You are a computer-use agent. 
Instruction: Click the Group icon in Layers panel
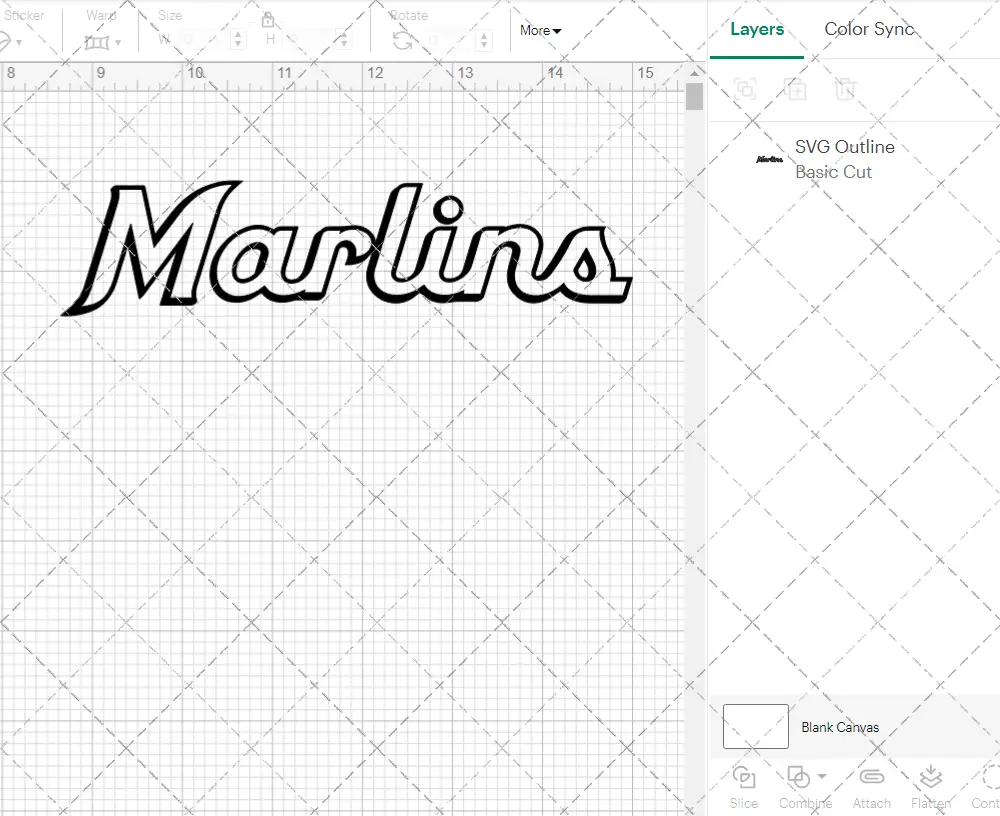[745, 89]
